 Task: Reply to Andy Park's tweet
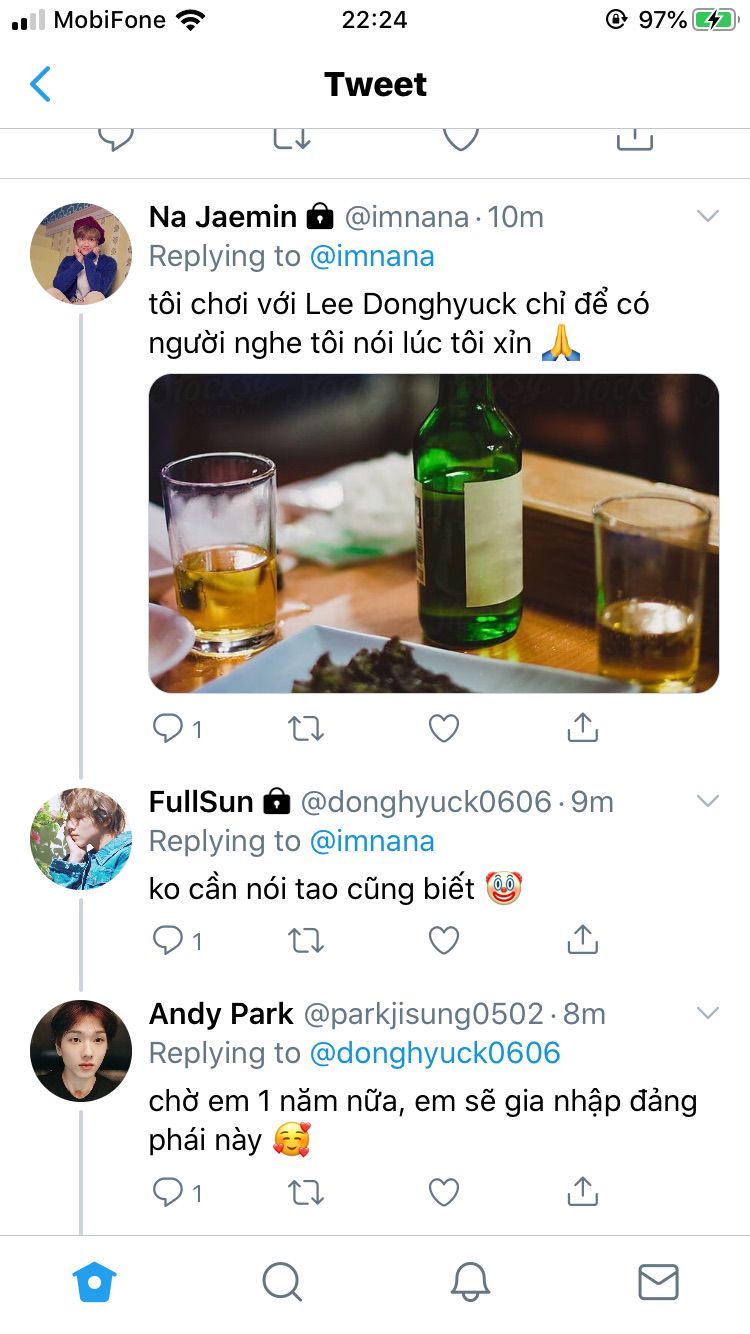(x=168, y=1191)
